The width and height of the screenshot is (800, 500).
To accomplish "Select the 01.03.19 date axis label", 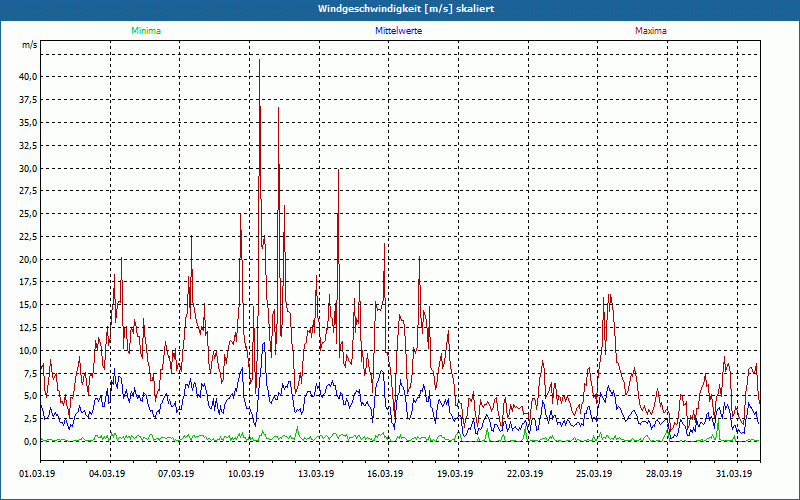I will [37, 474].
